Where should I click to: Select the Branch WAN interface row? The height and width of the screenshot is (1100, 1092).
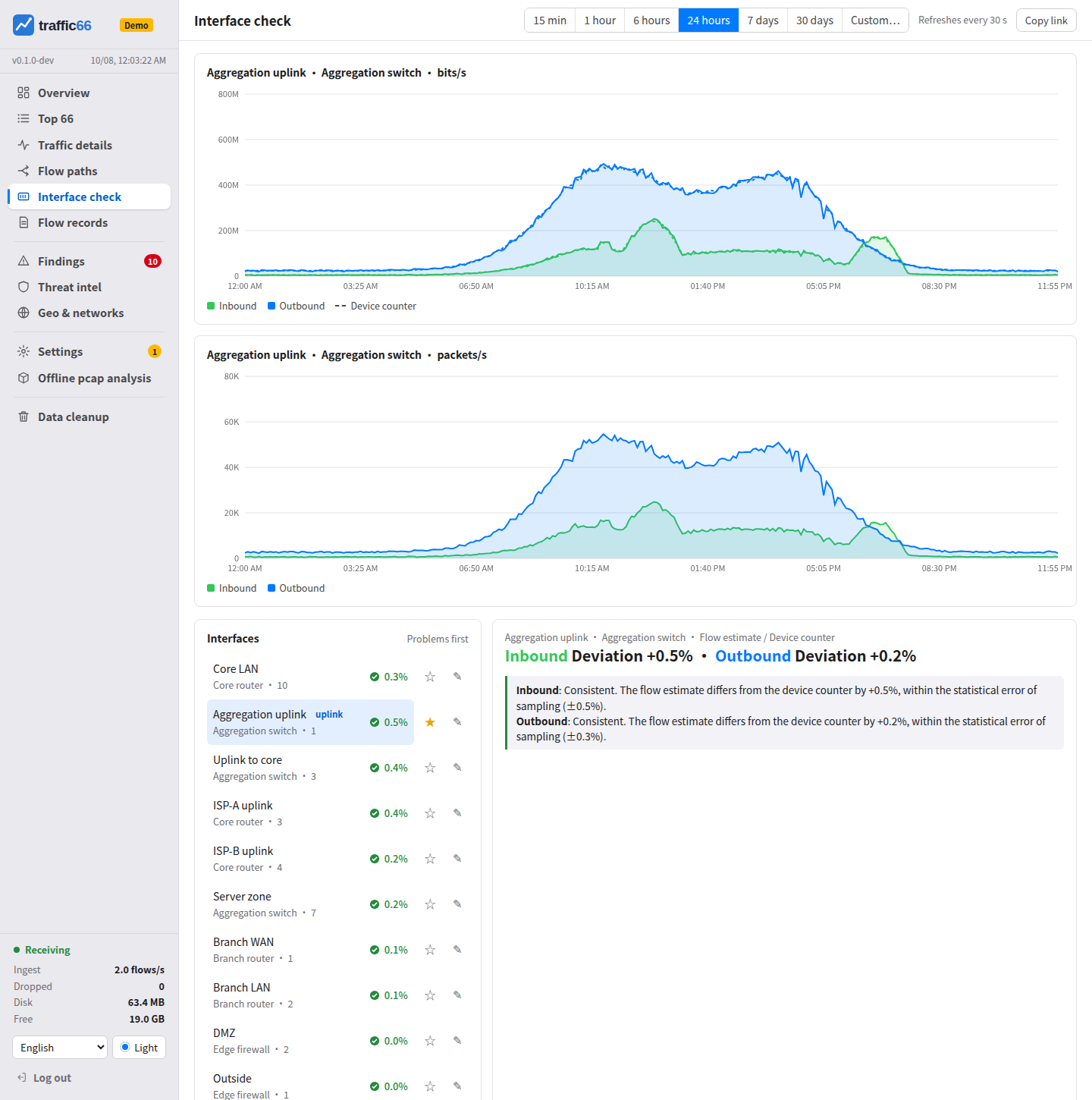tap(310, 950)
